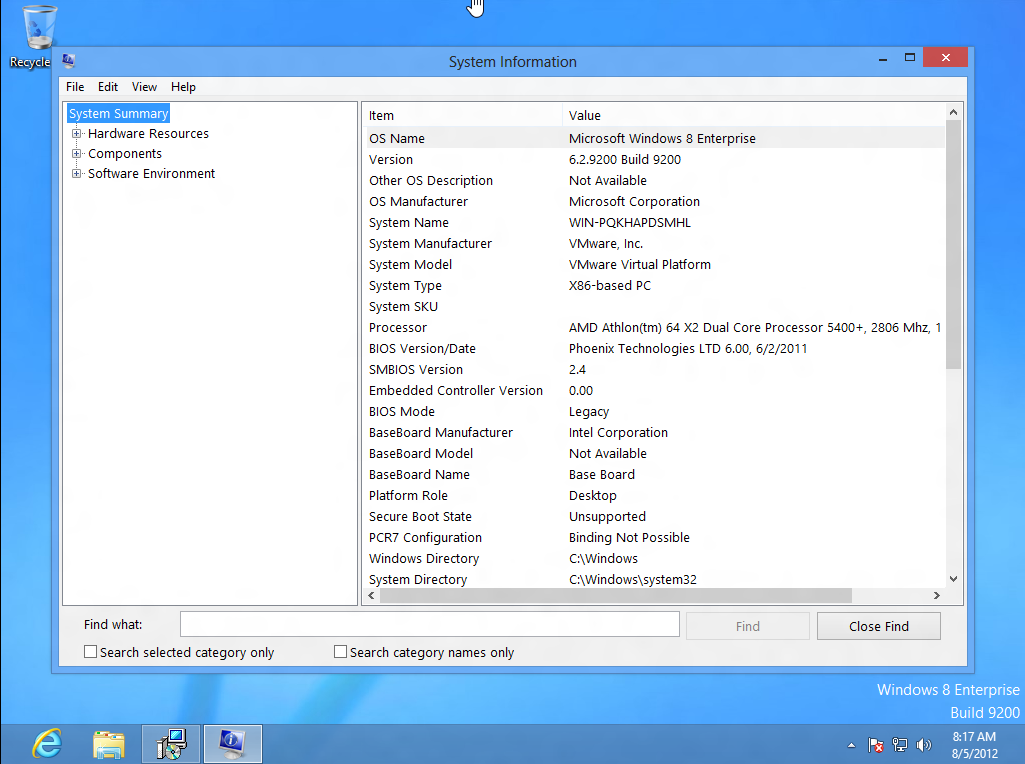Select the Platform Role row
This screenshot has height=764, width=1025.
(x=654, y=495)
